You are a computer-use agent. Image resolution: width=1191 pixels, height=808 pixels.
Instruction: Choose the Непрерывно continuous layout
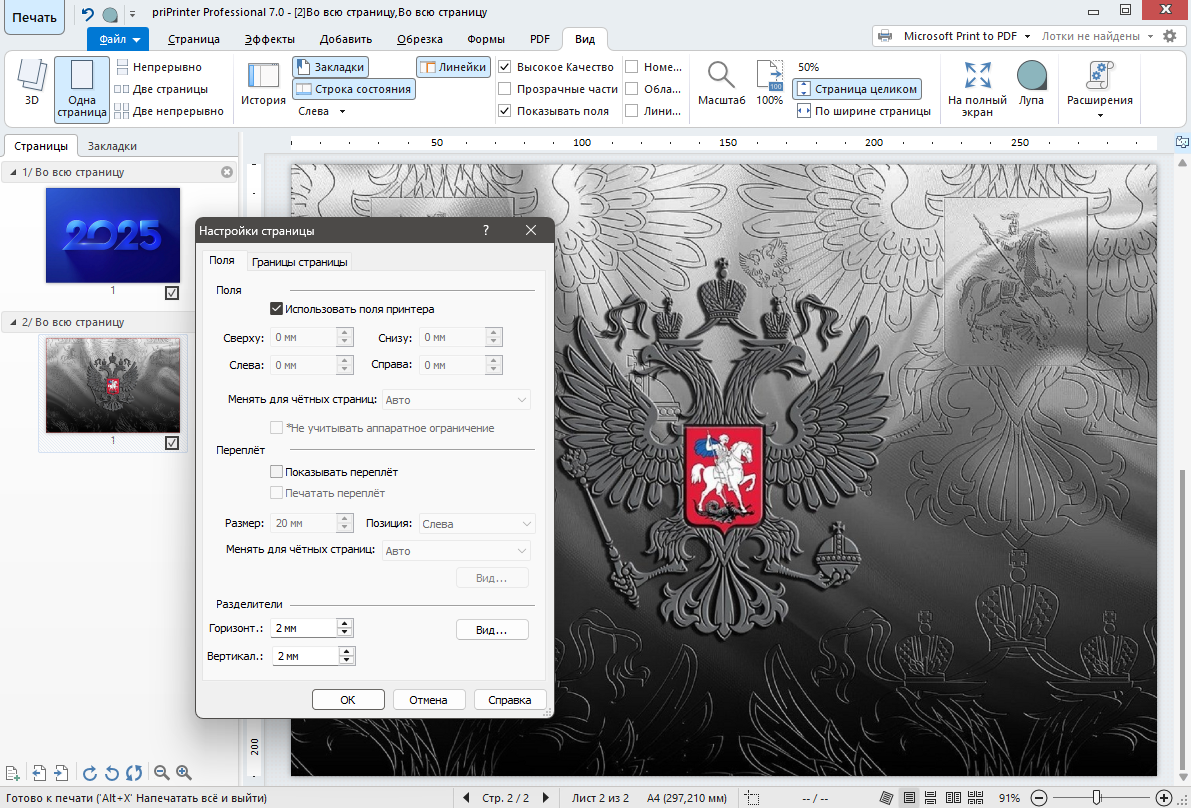(158, 67)
